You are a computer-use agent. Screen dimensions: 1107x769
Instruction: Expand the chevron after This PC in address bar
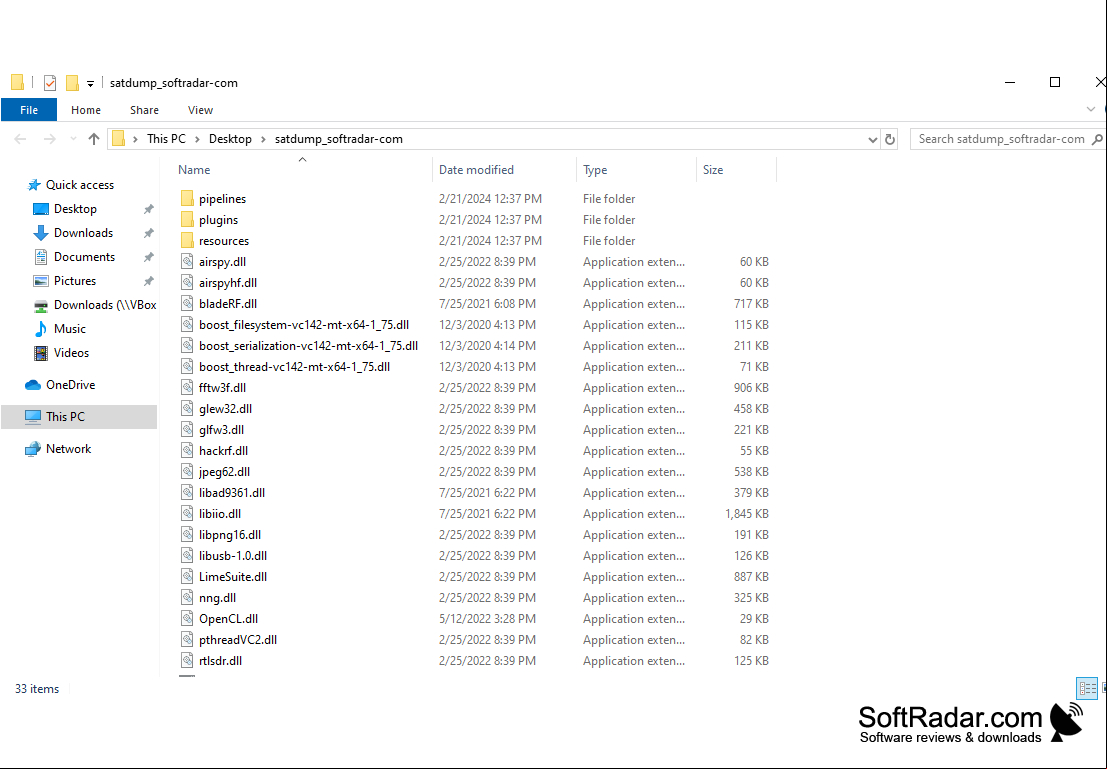(x=198, y=139)
